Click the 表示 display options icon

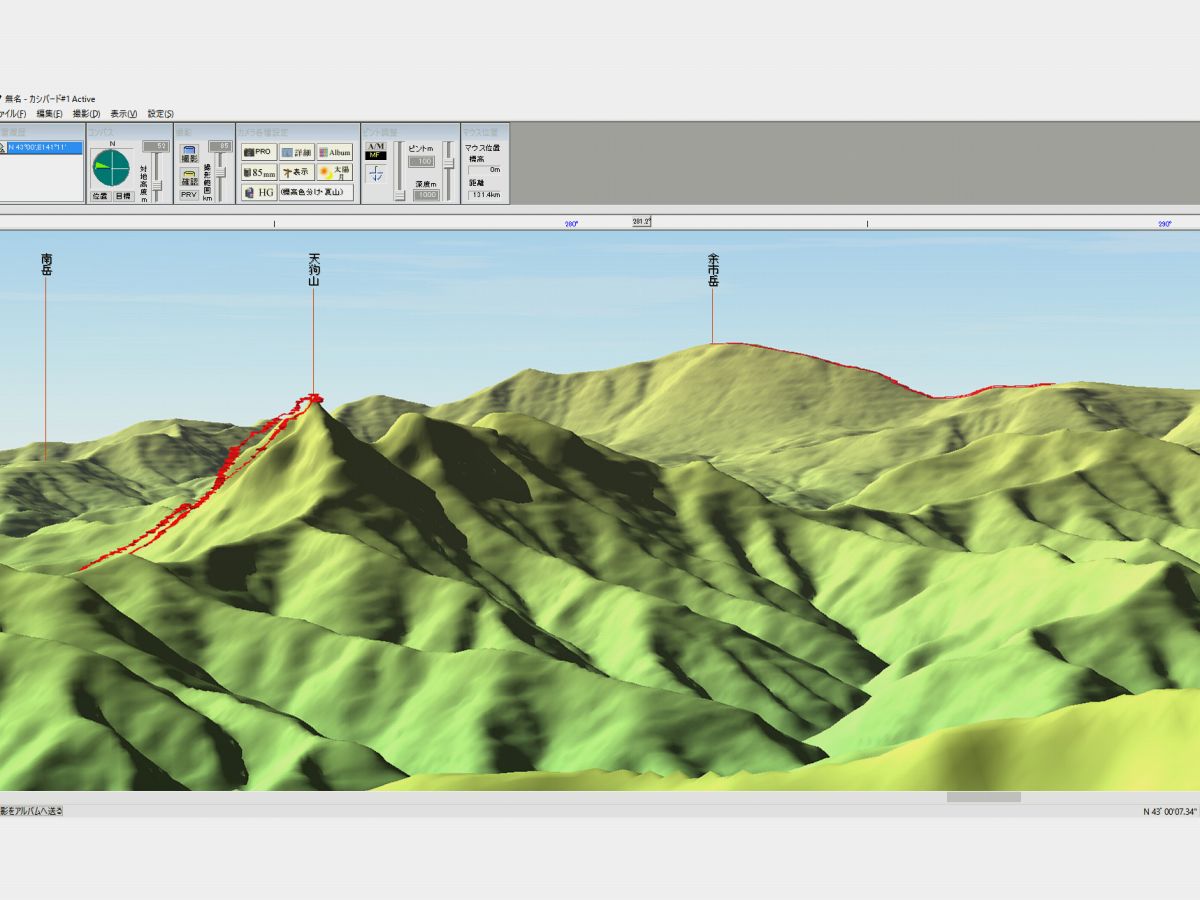tap(297, 172)
